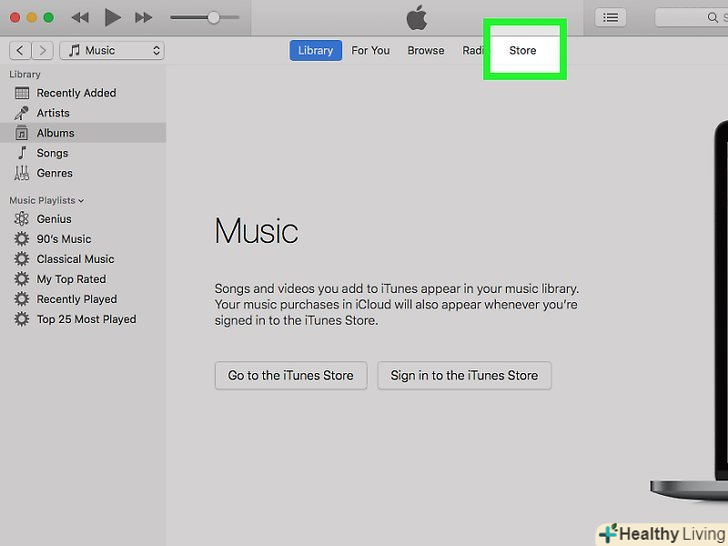Switch to the Radio tab
The width and height of the screenshot is (728, 546).
click(x=473, y=50)
